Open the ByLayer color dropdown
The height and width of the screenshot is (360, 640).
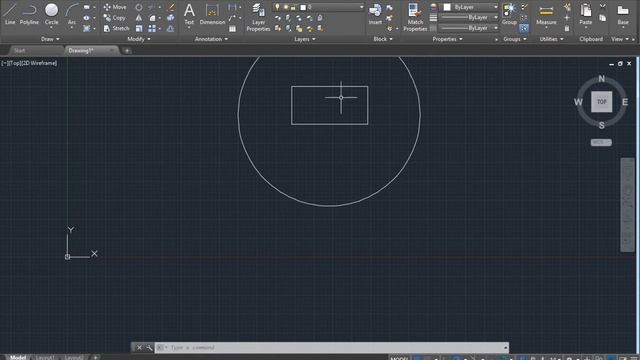tap(495, 7)
